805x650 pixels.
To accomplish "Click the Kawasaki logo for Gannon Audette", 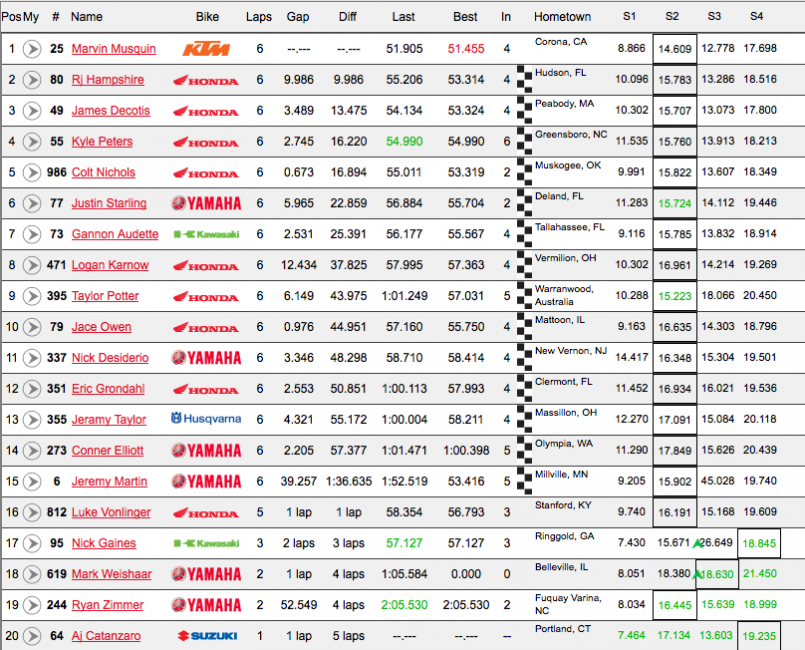I will pos(205,234).
